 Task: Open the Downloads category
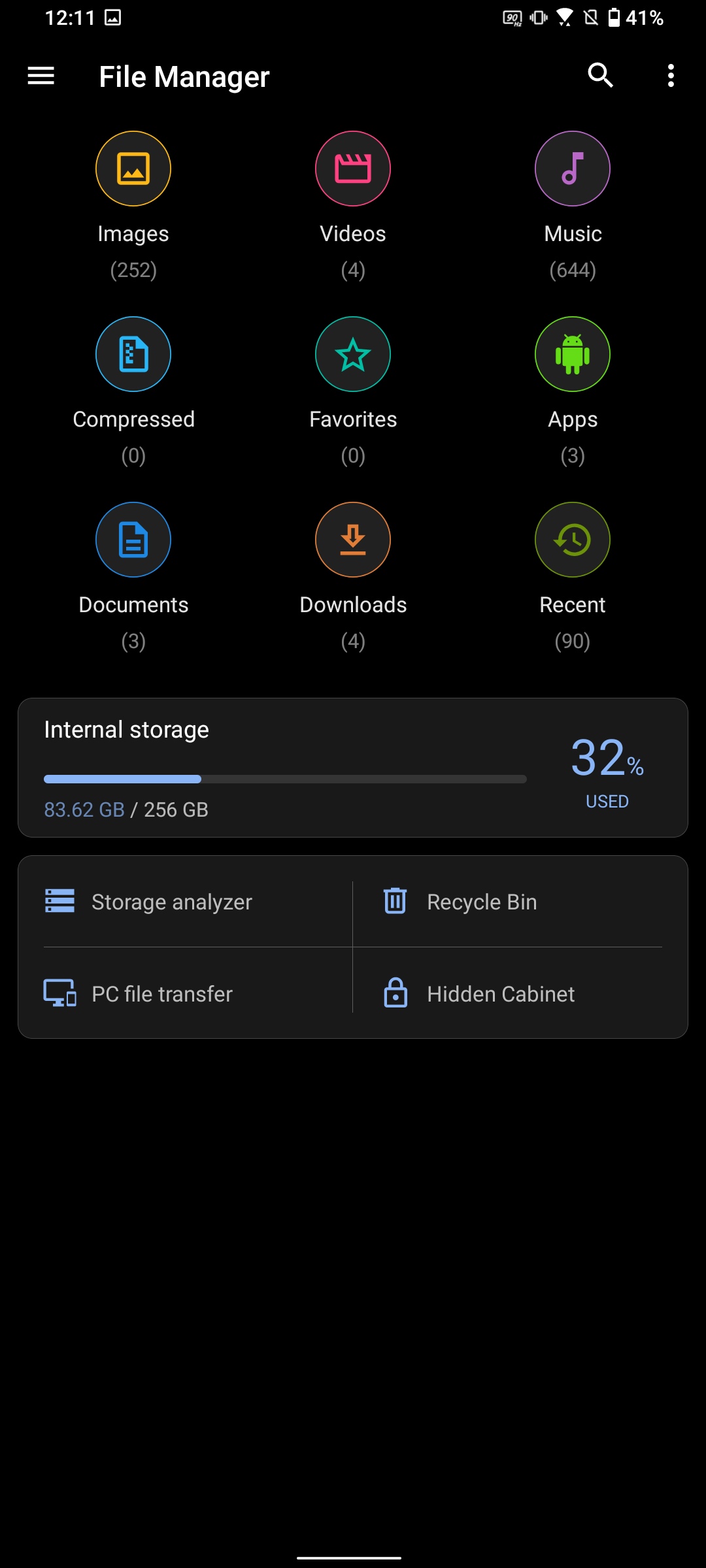pos(353,540)
